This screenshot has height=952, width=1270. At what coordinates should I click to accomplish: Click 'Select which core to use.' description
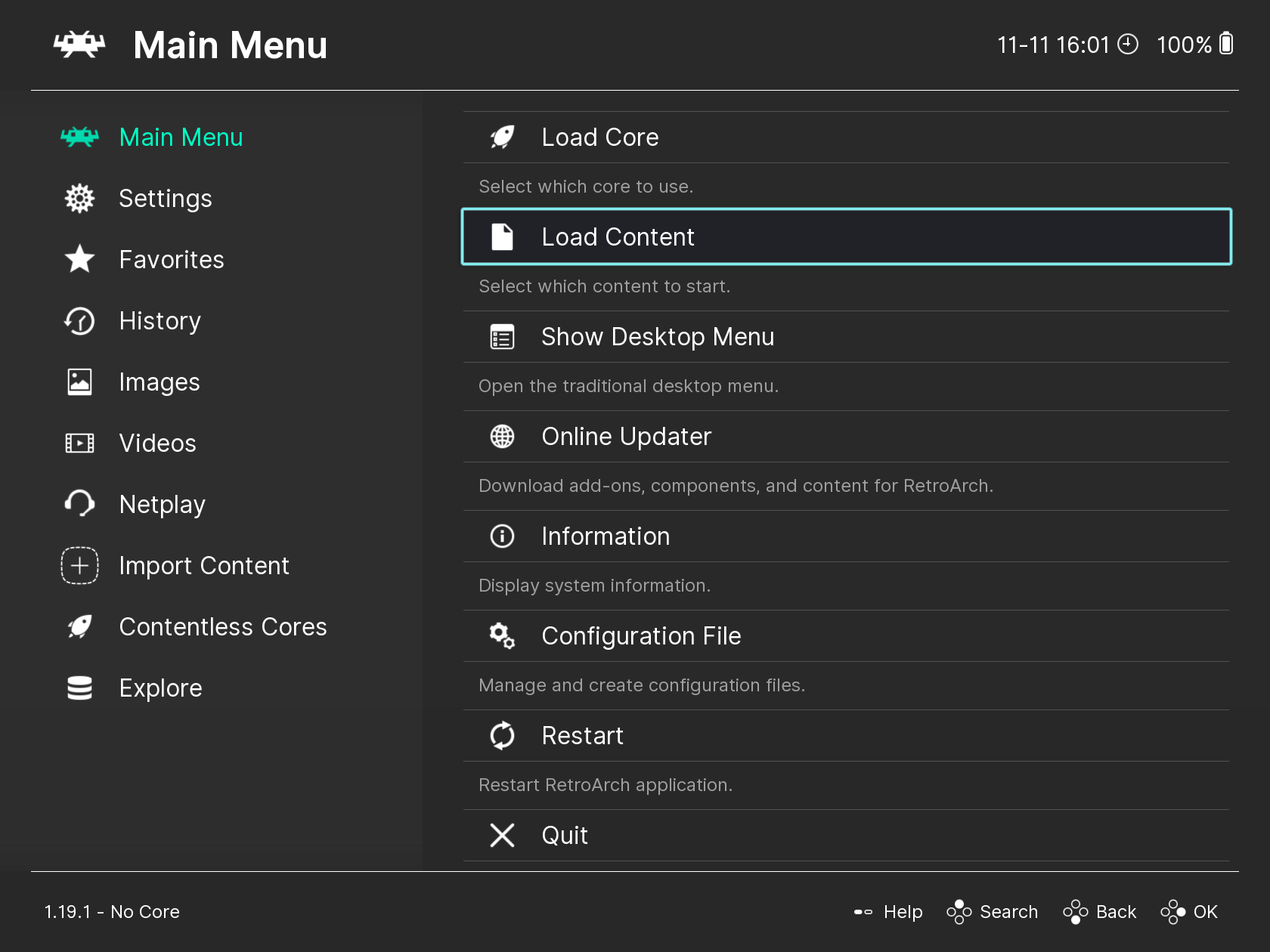(x=586, y=187)
